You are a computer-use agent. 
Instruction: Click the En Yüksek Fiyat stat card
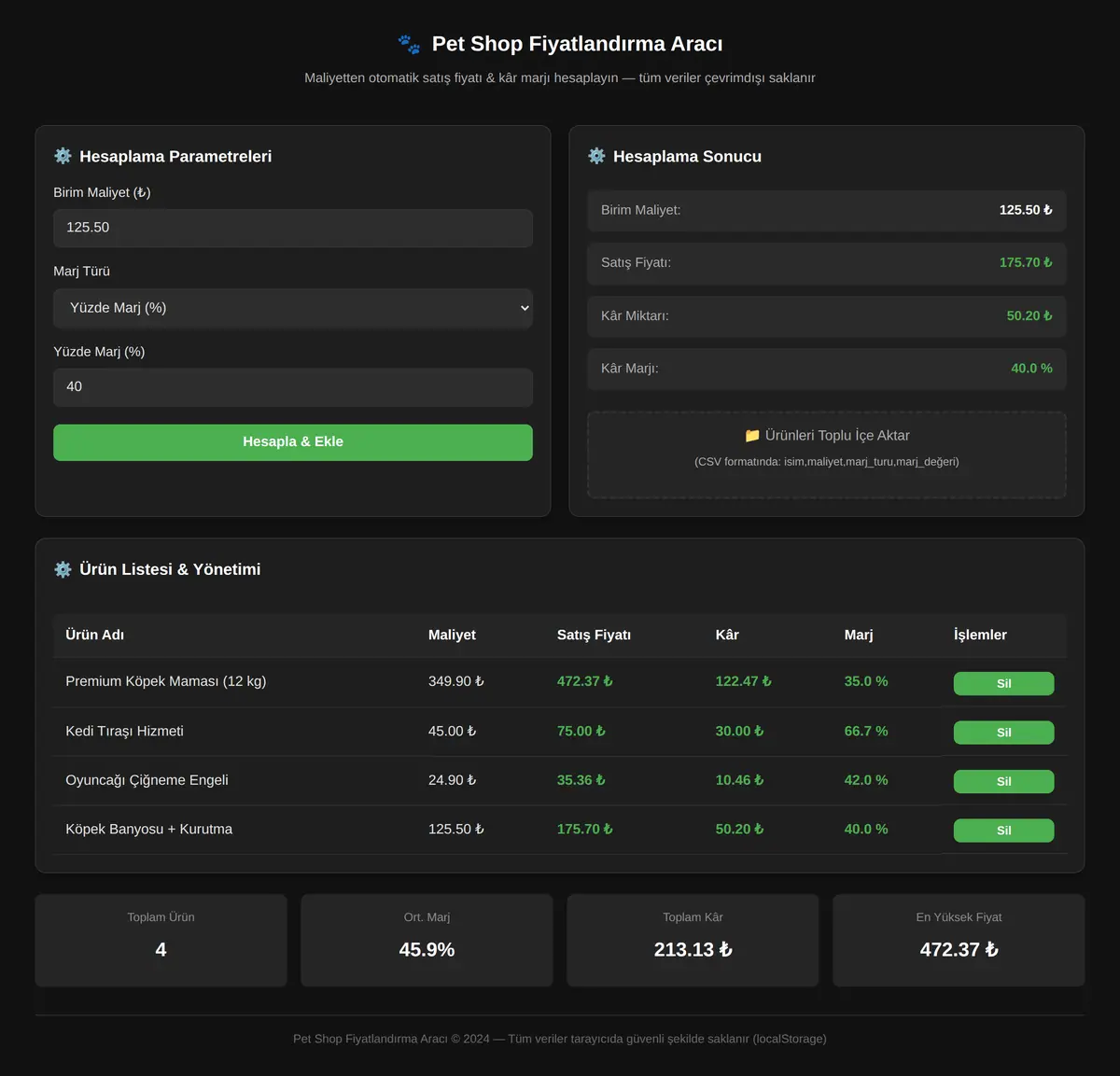coord(959,941)
